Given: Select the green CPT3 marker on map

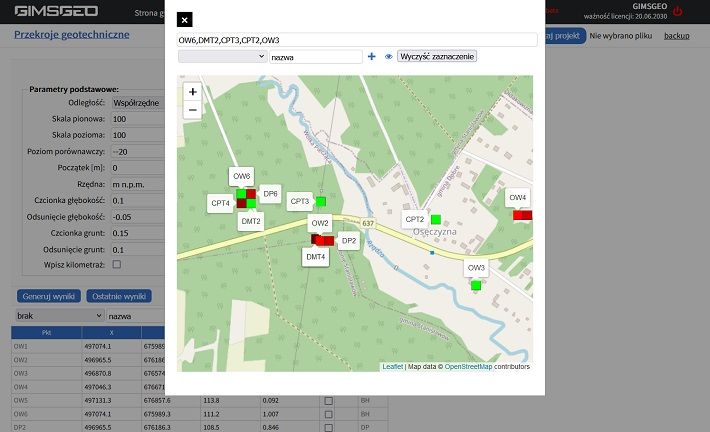Looking at the screenshot, I should point(321,202).
